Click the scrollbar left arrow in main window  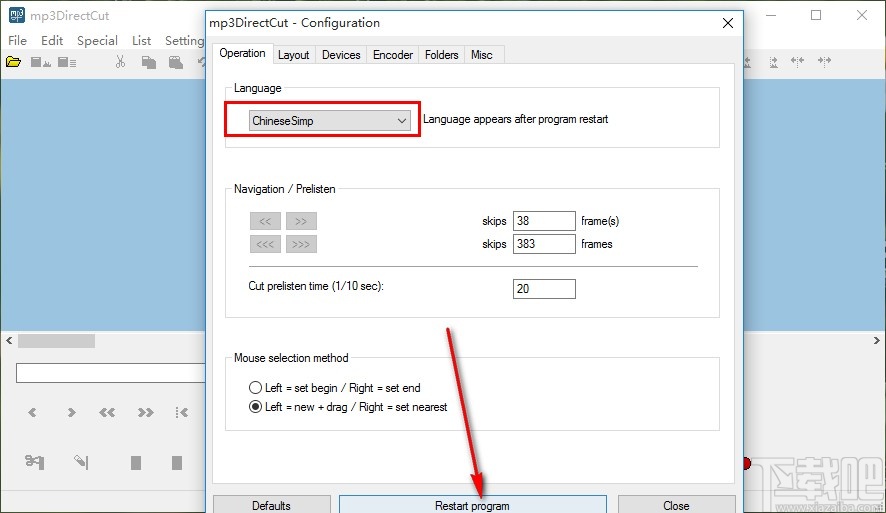click(x=9, y=341)
